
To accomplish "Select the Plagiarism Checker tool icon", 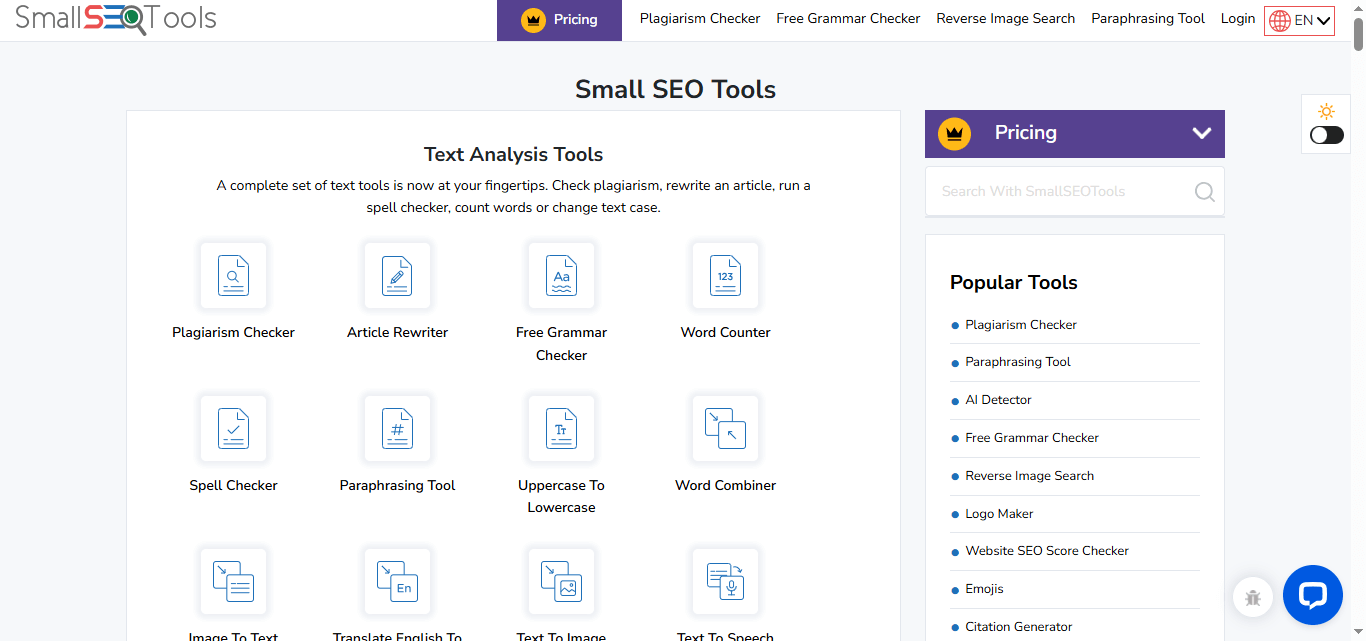I will (x=233, y=275).
